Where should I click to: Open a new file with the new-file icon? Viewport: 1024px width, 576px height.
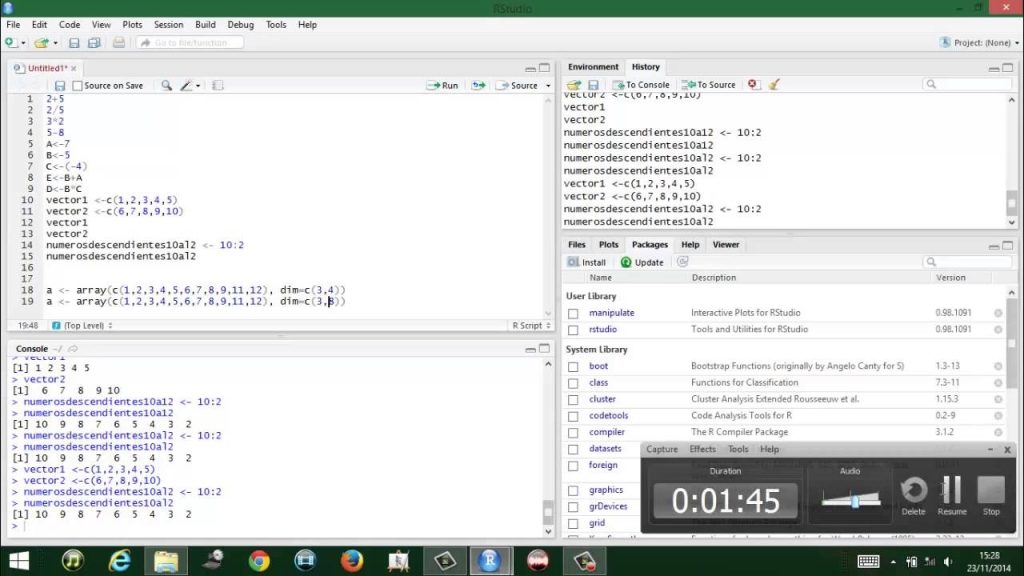[x=12, y=44]
